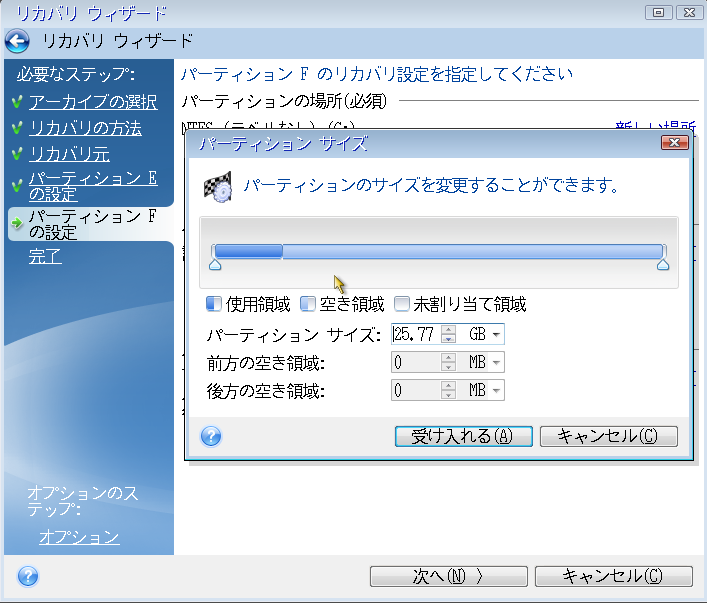
Task: Click the partition size input field
Action: click(x=415, y=334)
